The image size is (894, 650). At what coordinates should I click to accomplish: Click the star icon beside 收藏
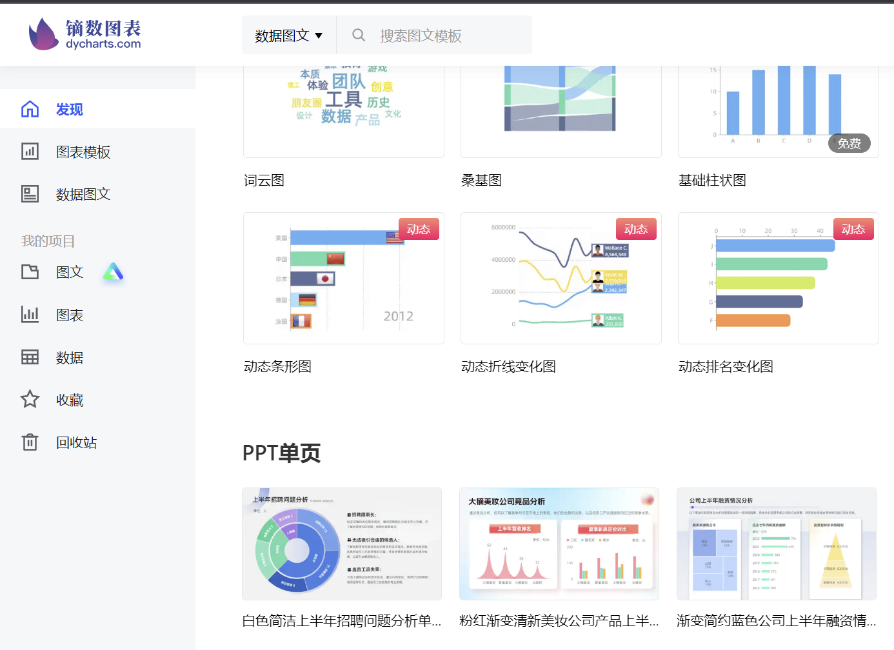(x=28, y=400)
